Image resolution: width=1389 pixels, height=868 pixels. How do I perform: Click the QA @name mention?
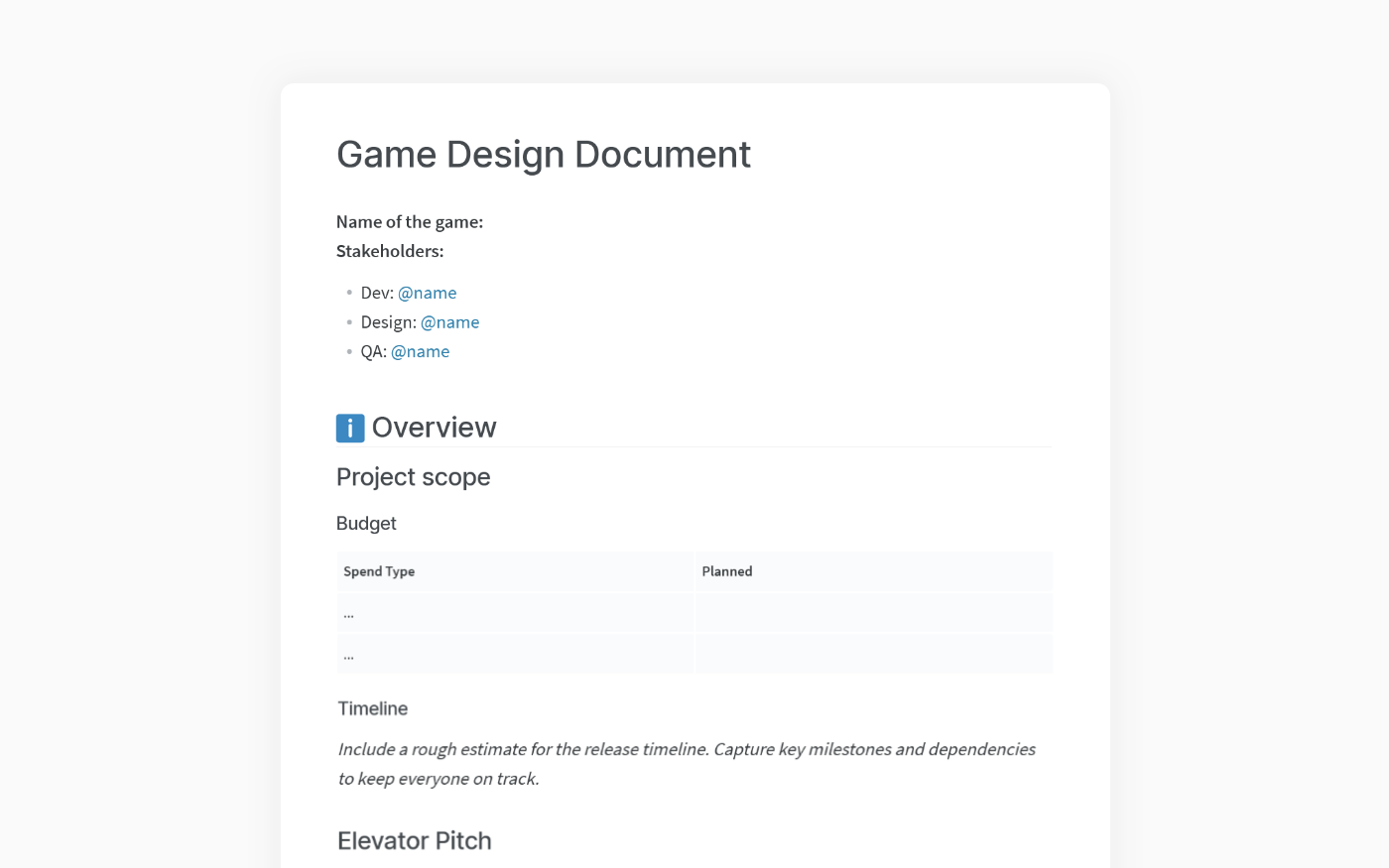click(420, 351)
